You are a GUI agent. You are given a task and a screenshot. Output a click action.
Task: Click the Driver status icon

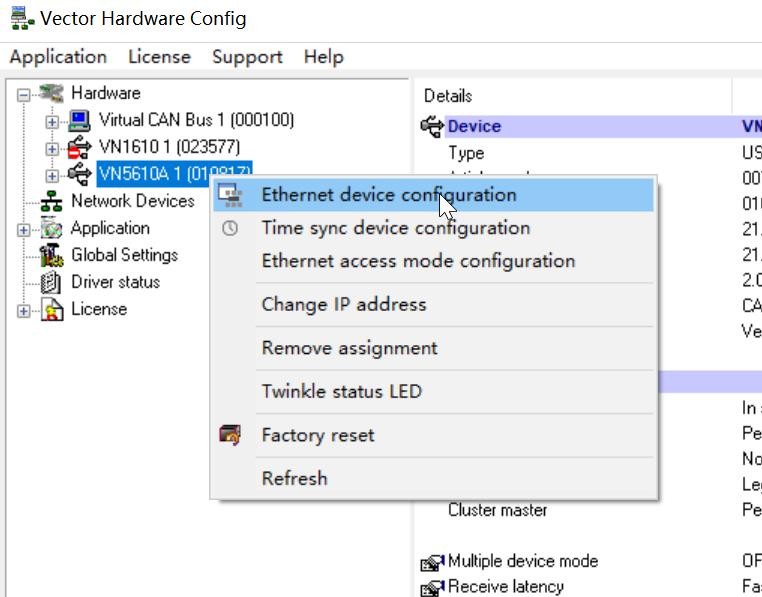tap(51, 283)
